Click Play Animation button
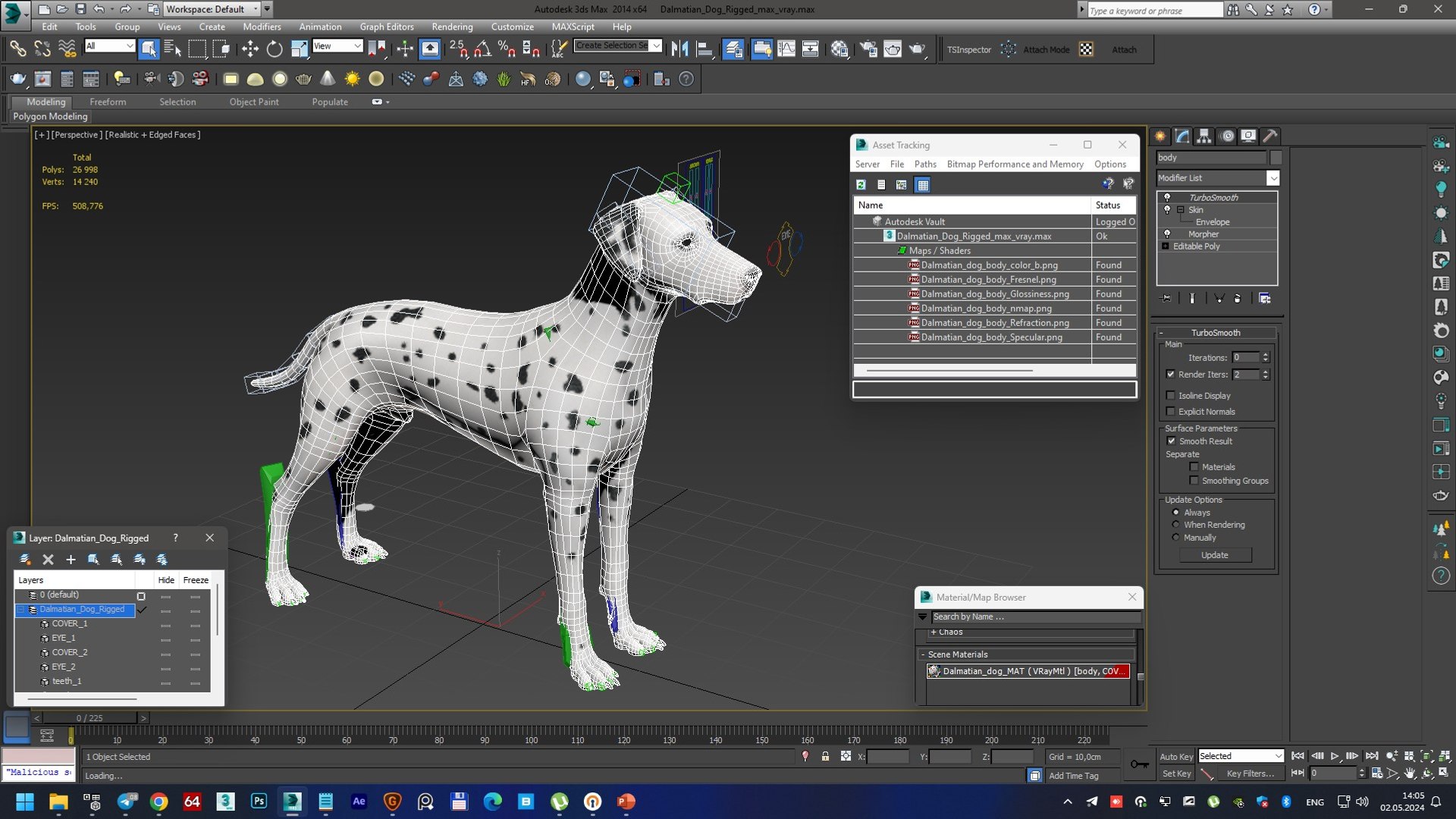 pyautogui.click(x=1335, y=757)
